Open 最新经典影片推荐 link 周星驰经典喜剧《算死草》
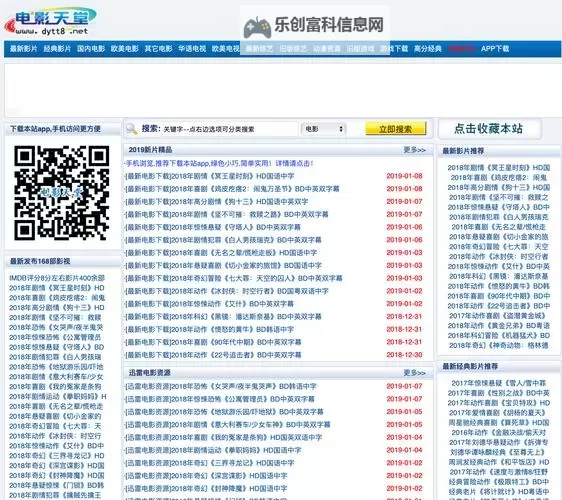The width and height of the screenshot is (562, 500). pyautogui.click(x=499, y=423)
